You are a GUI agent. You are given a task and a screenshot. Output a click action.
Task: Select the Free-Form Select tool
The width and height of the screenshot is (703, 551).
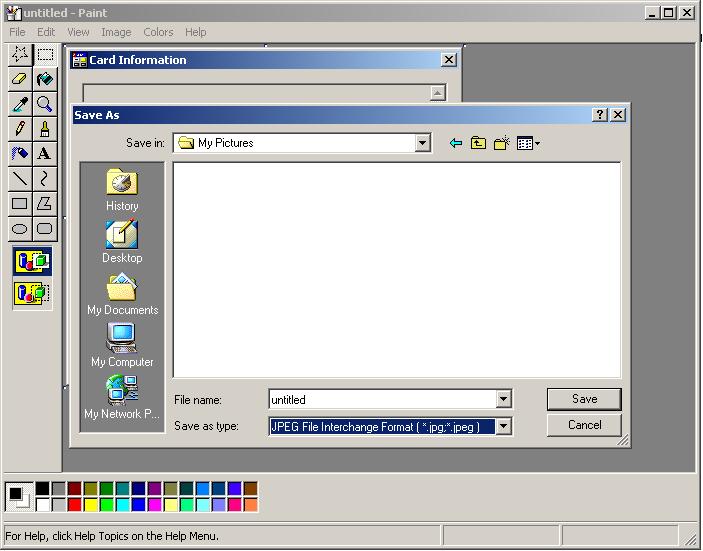click(x=20, y=54)
